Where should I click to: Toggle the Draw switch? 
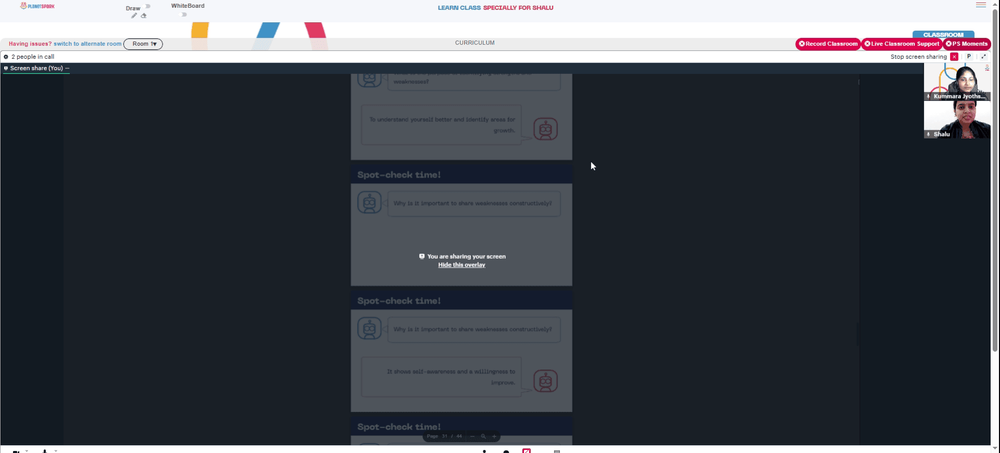point(148,6)
